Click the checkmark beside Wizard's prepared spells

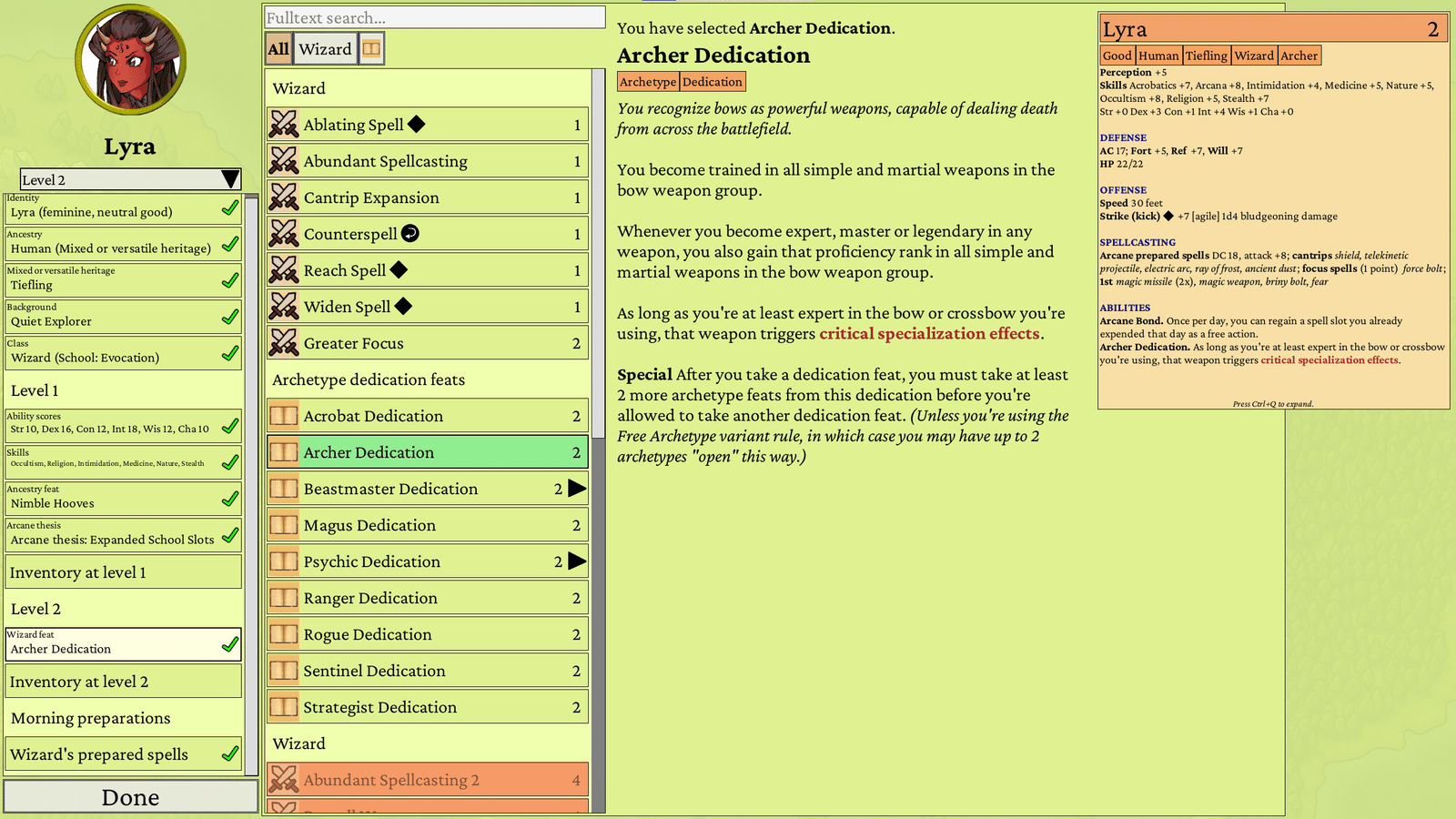tap(230, 753)
